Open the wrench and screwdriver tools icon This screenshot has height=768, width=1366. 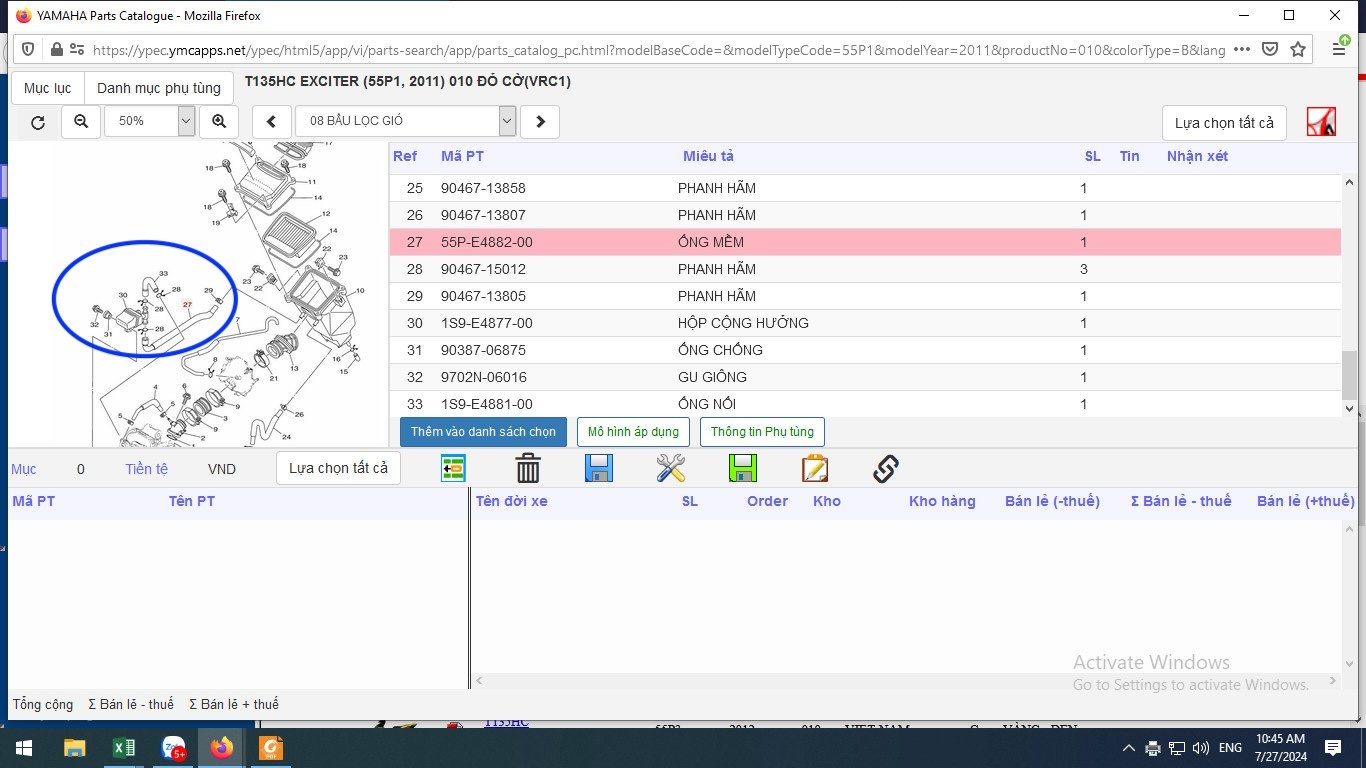tap(671, 468)
